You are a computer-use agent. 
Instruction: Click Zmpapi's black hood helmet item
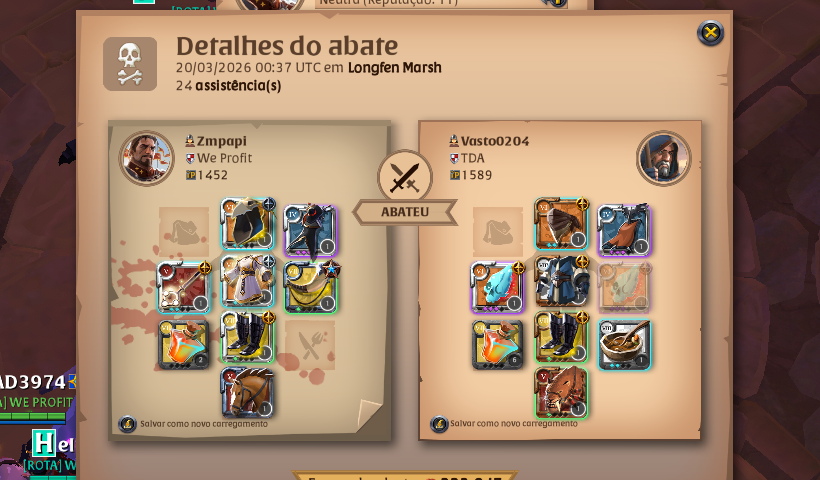tap(247, 224)
